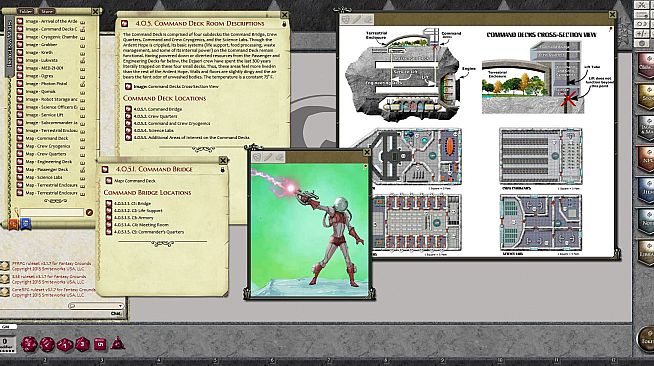Open the link icon for Image - Ogres
The image size is (654, 366).
pos(20,76)
